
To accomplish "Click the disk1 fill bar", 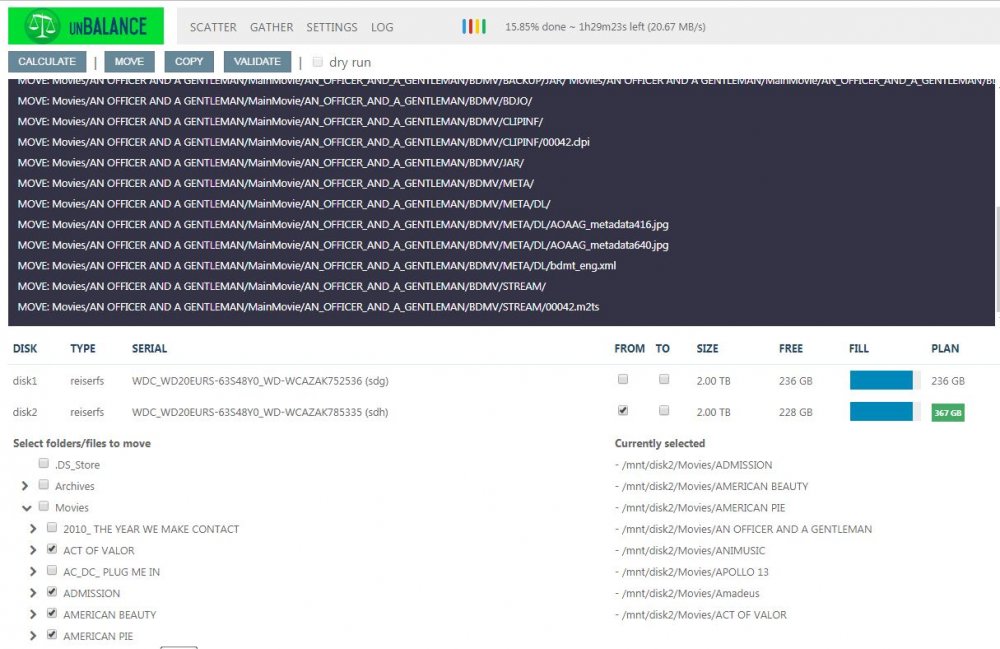I will [x=885, y=380].
